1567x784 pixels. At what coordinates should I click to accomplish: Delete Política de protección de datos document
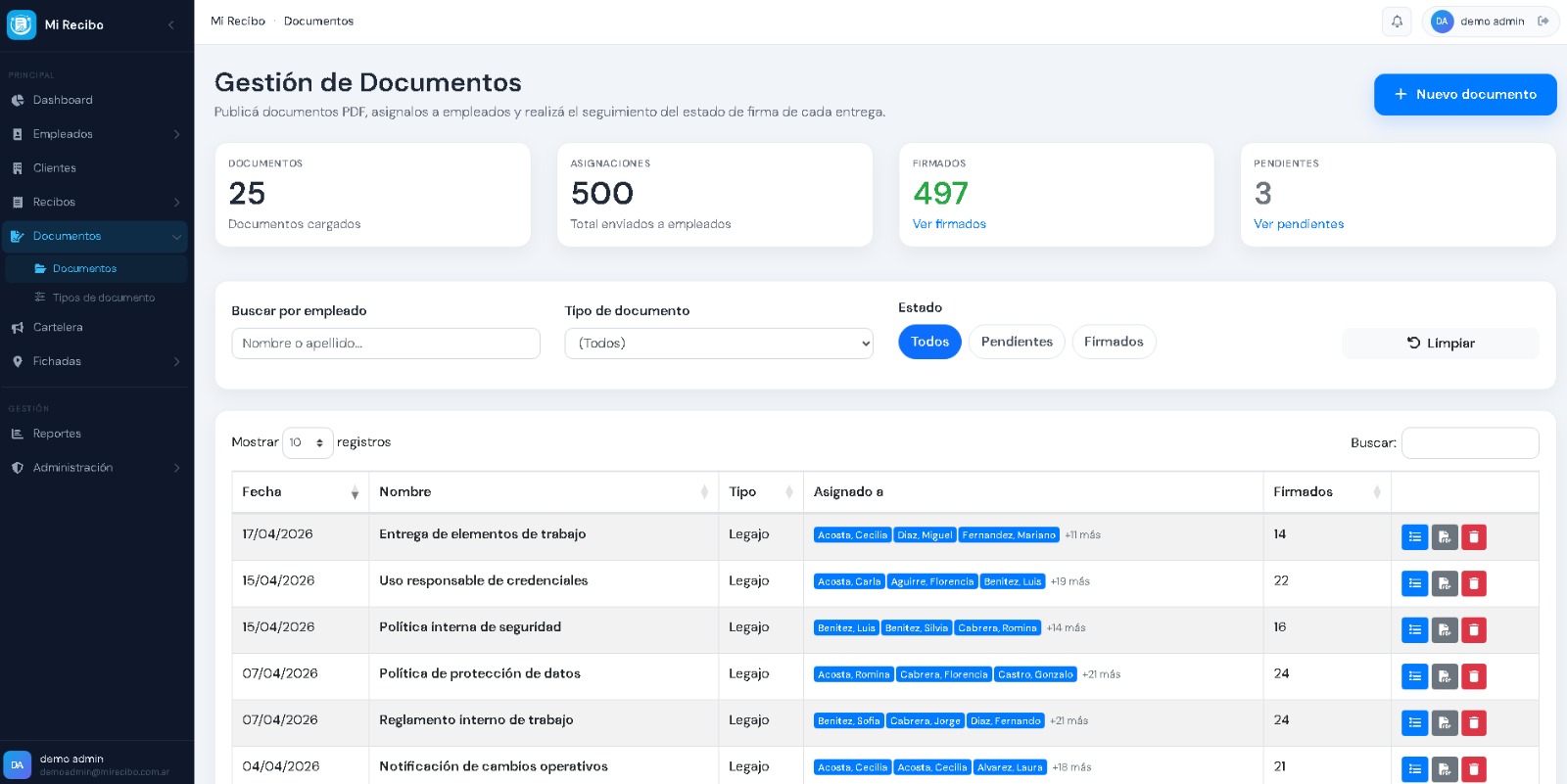(1474, 676)
